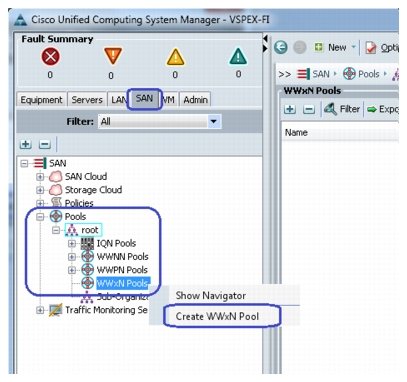Click the breadcrumb double-arrow button
Screen dimensions: 407x382
click(284, 74)
